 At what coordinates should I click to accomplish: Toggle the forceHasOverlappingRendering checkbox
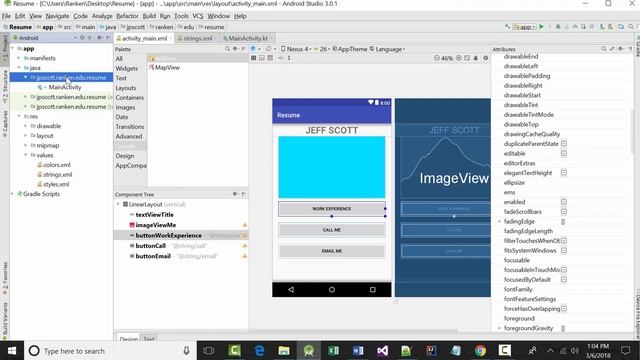coord(564,309)
